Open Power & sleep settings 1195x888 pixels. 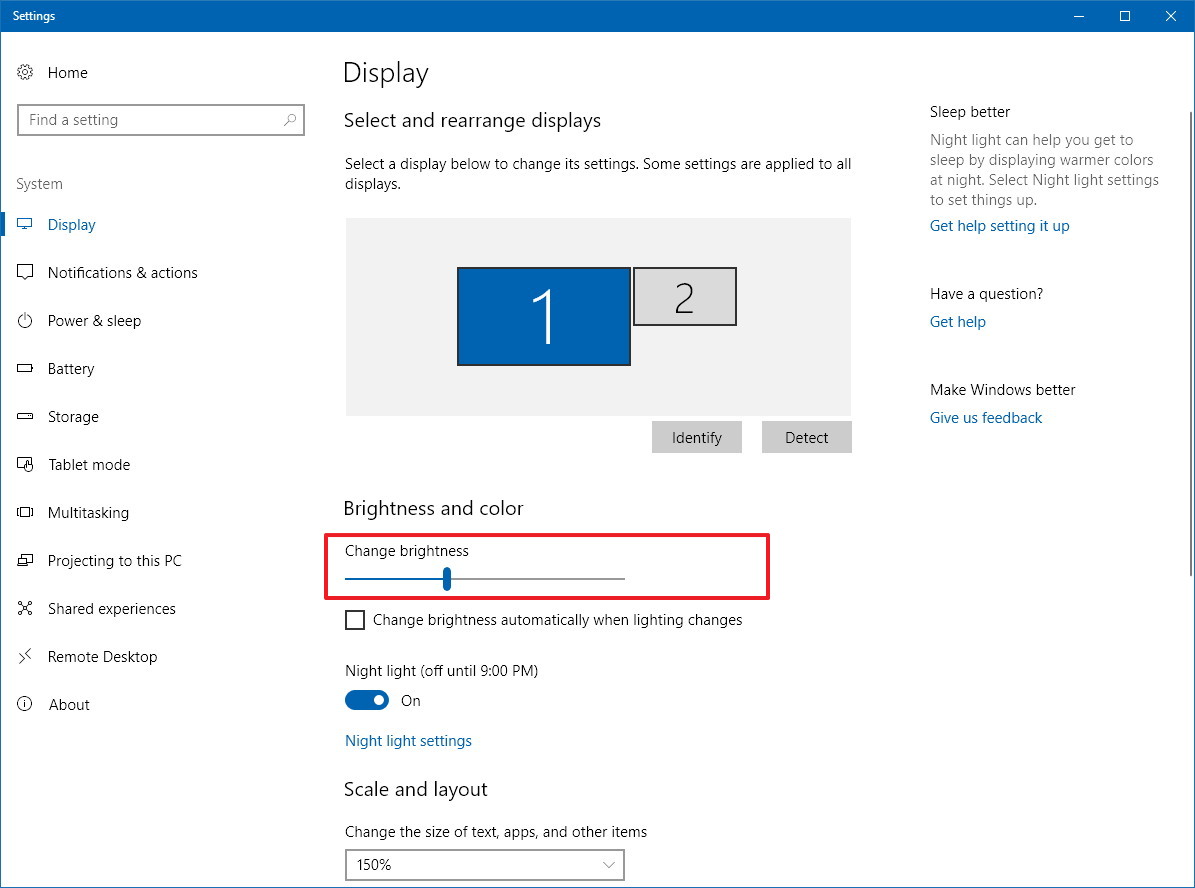pyautogui.click(x=95, y=320)
